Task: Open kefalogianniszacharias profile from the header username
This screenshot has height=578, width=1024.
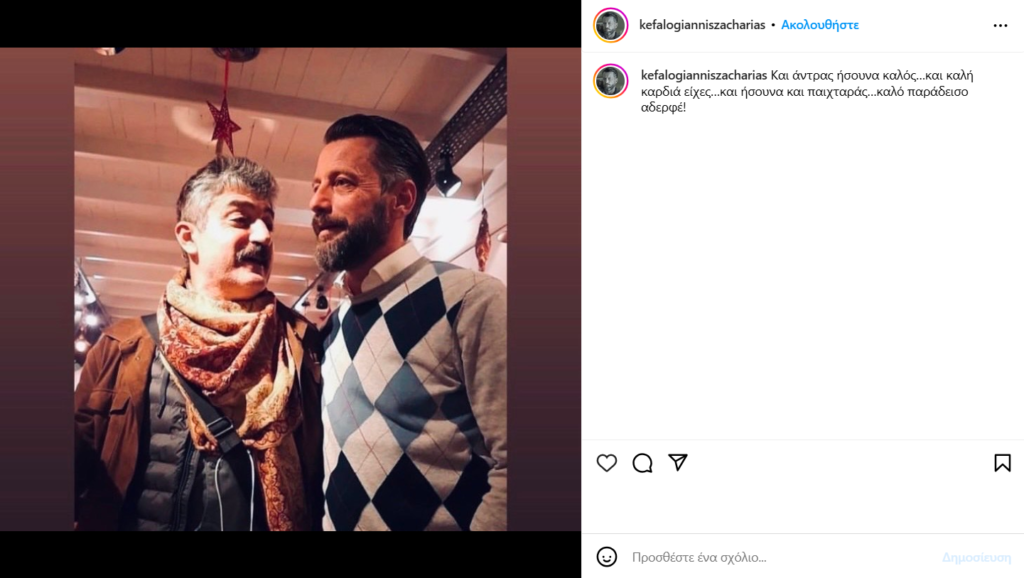Action: 702,25
